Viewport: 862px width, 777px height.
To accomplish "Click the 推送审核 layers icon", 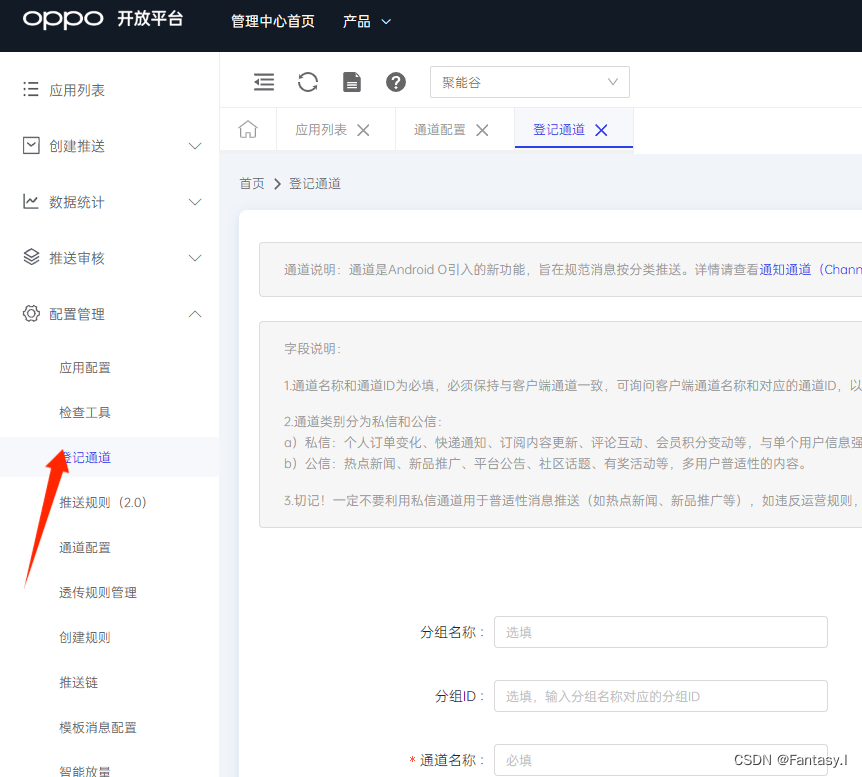I will click(x=31, y=257).
